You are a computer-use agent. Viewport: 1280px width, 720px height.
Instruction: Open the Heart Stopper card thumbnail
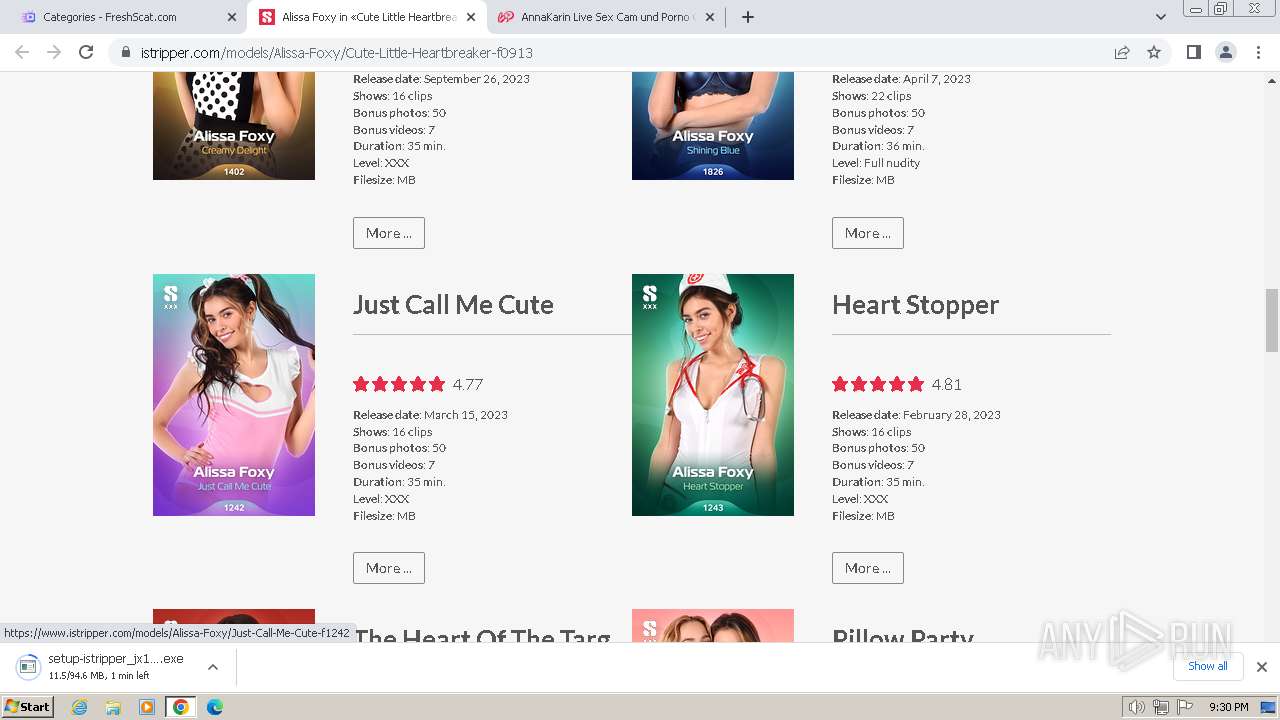click(713, 395)
